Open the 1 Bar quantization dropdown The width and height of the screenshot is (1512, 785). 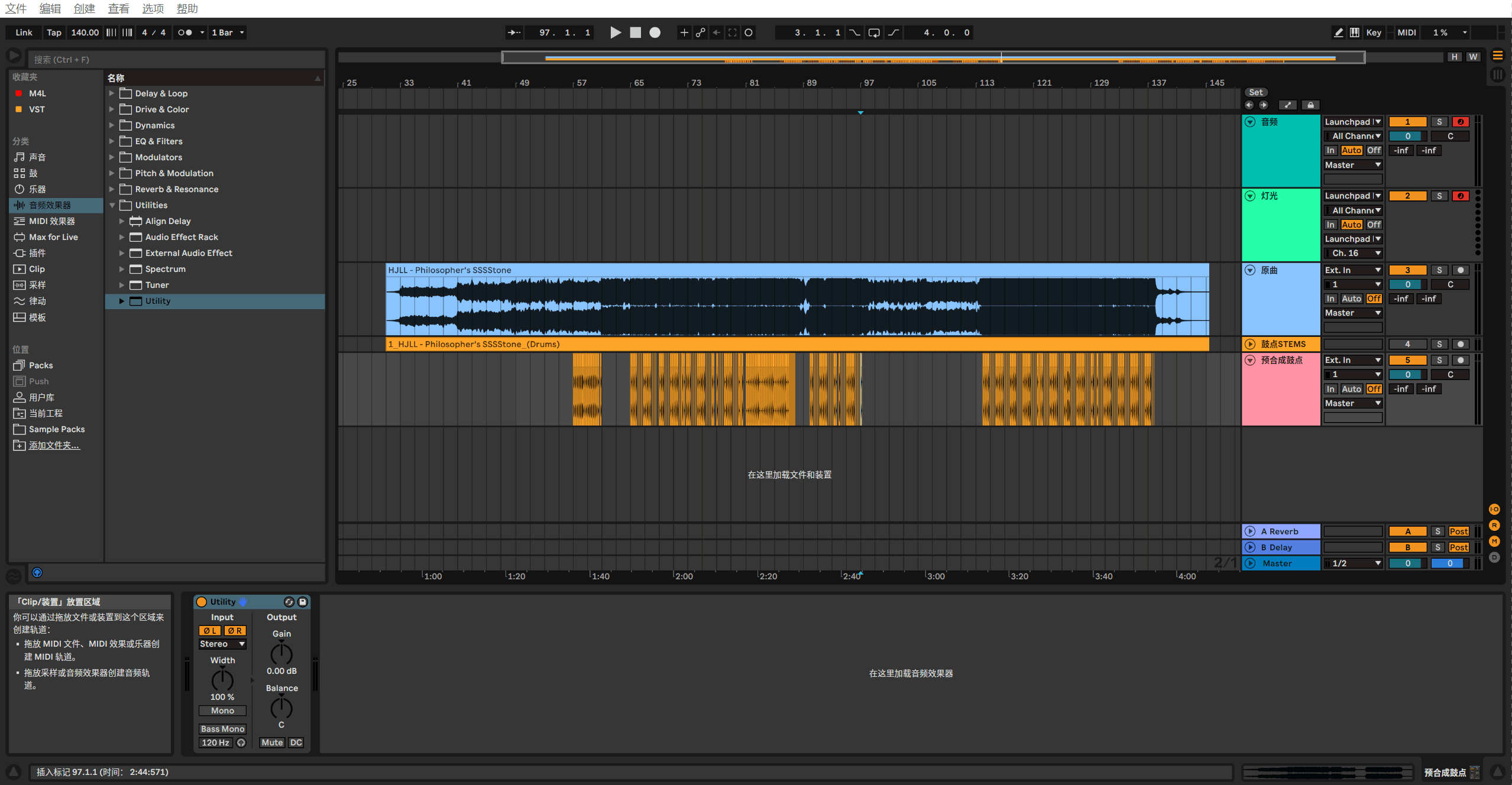pyautogui.click(x=228, y=33)
